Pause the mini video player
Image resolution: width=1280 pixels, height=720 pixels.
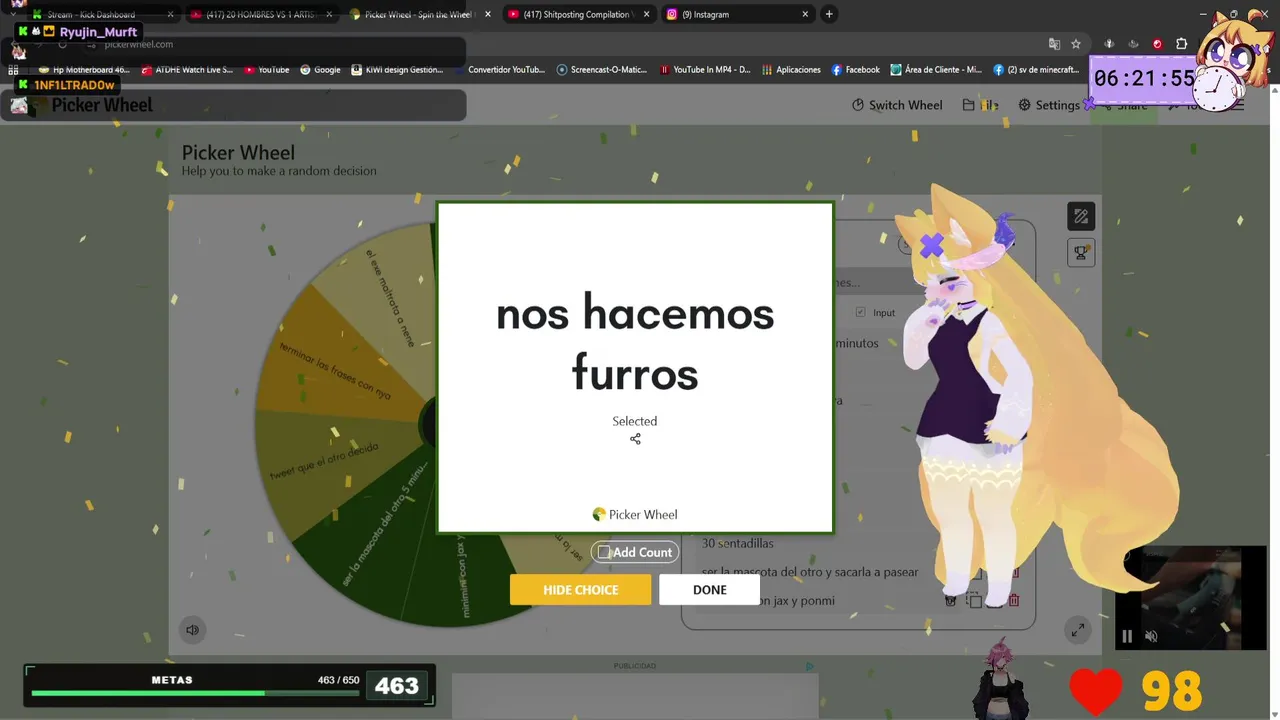pyautogui.click(x=1127, y=636)
